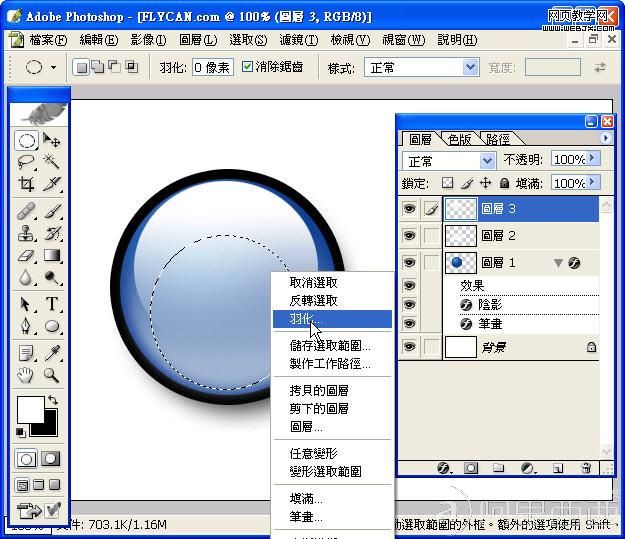Reset default foreground and background colors
Image resolution: width=625 pixels, height=539 pixels.
coord(20,432)
